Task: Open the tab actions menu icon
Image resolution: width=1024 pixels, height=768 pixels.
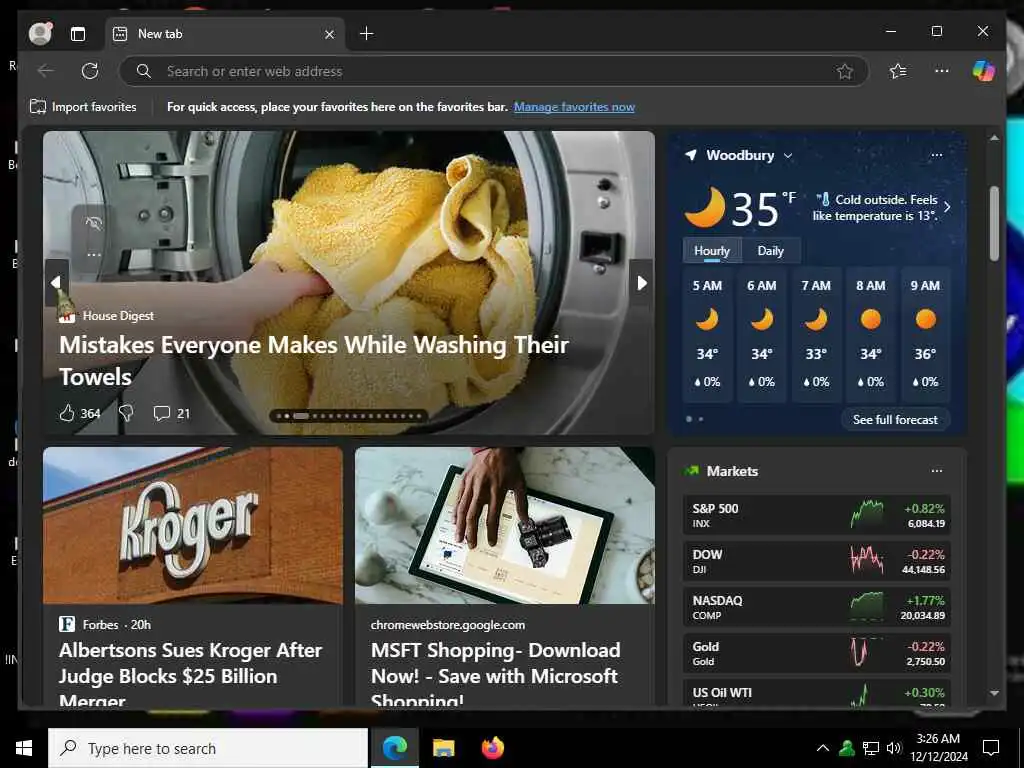Action: coord(78,34)
